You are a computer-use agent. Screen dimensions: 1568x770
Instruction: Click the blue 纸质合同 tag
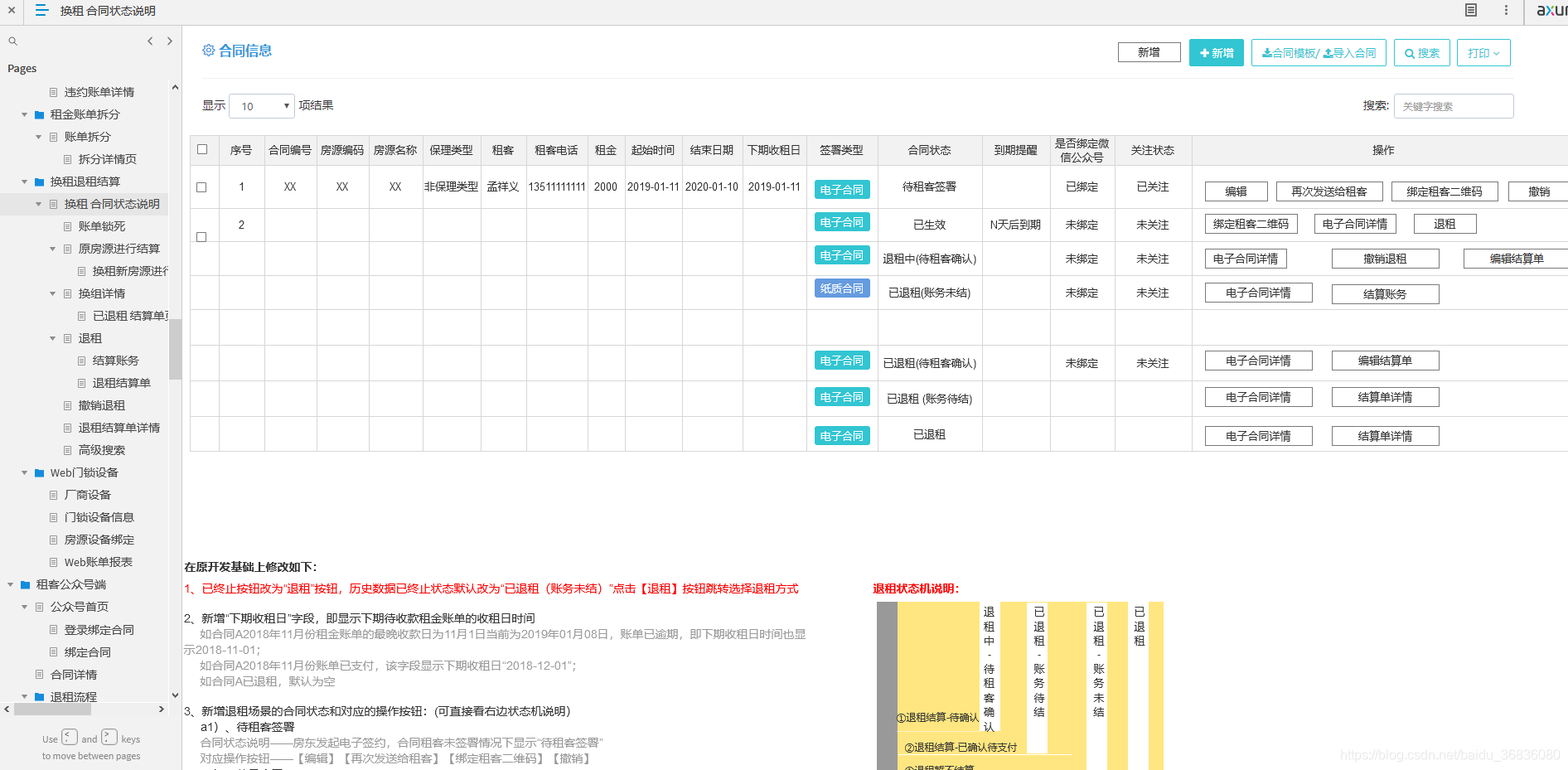coord(842,288)
